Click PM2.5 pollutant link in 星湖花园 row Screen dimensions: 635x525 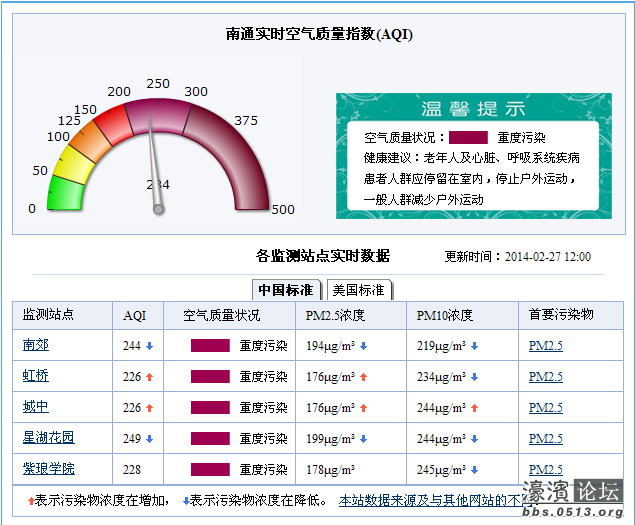(x=546, y=439)
